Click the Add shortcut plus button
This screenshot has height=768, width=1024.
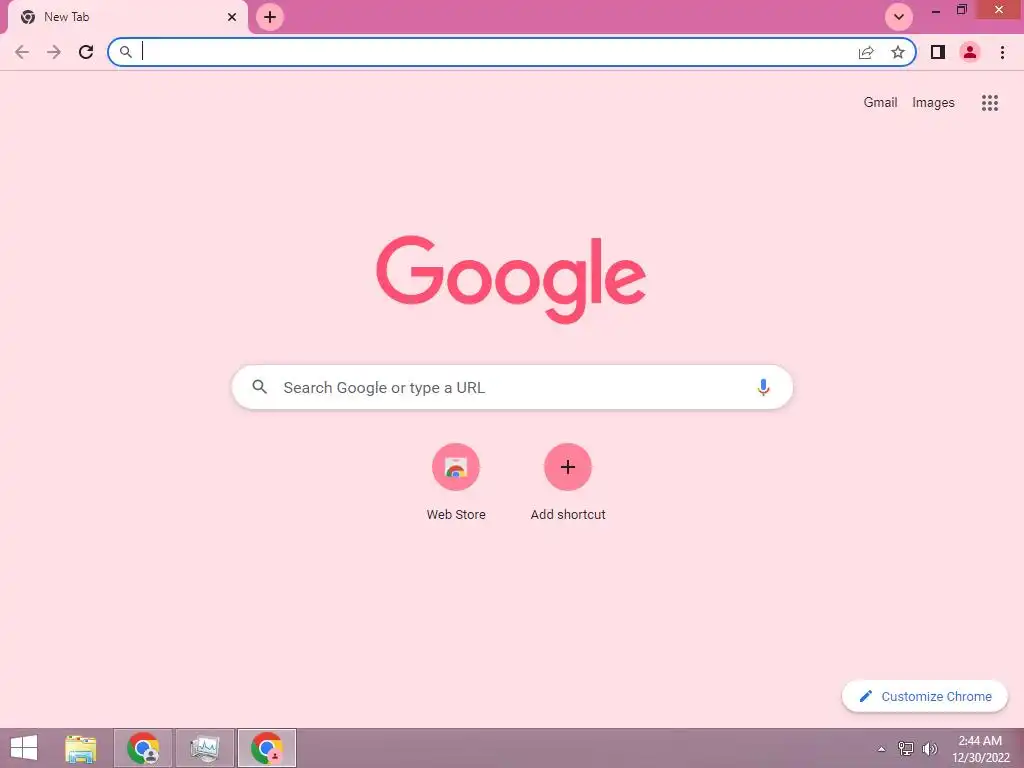tap(568, 467)
